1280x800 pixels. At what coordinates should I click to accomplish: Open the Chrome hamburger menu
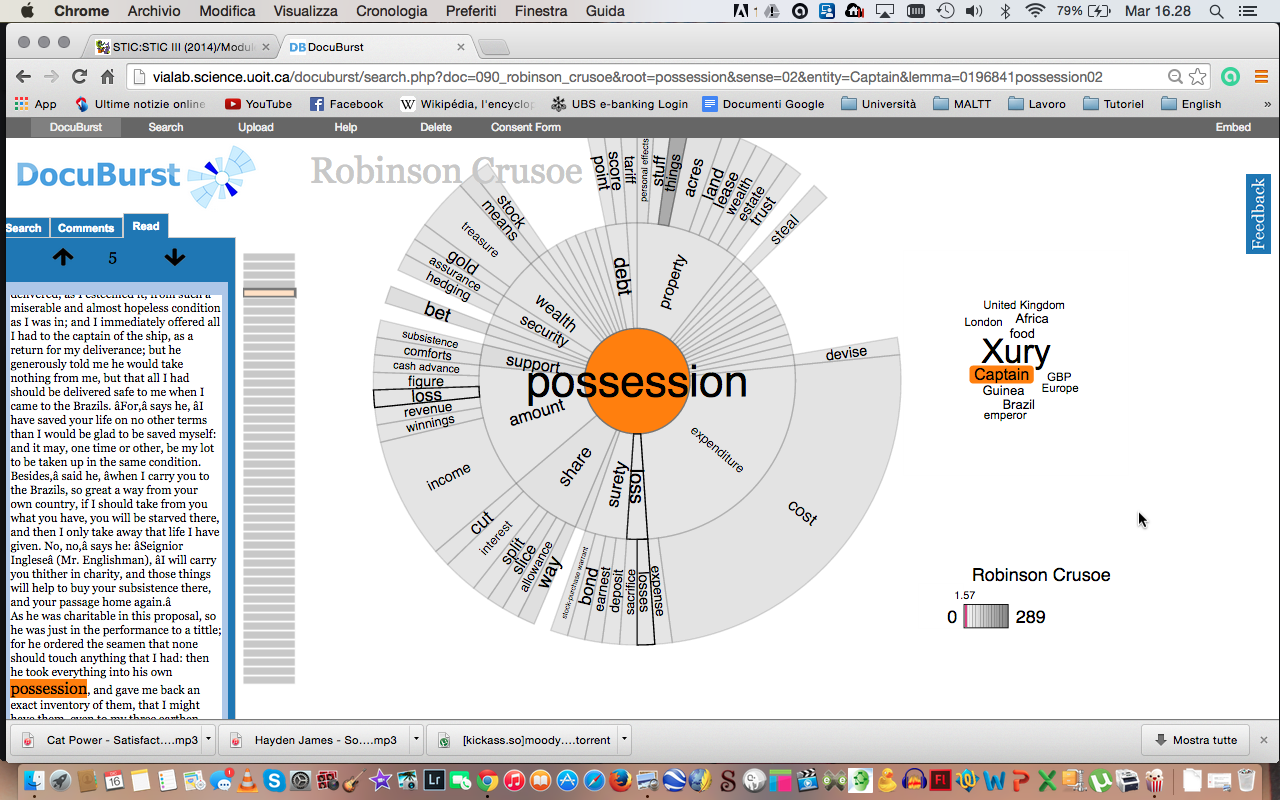(1261, 77)
